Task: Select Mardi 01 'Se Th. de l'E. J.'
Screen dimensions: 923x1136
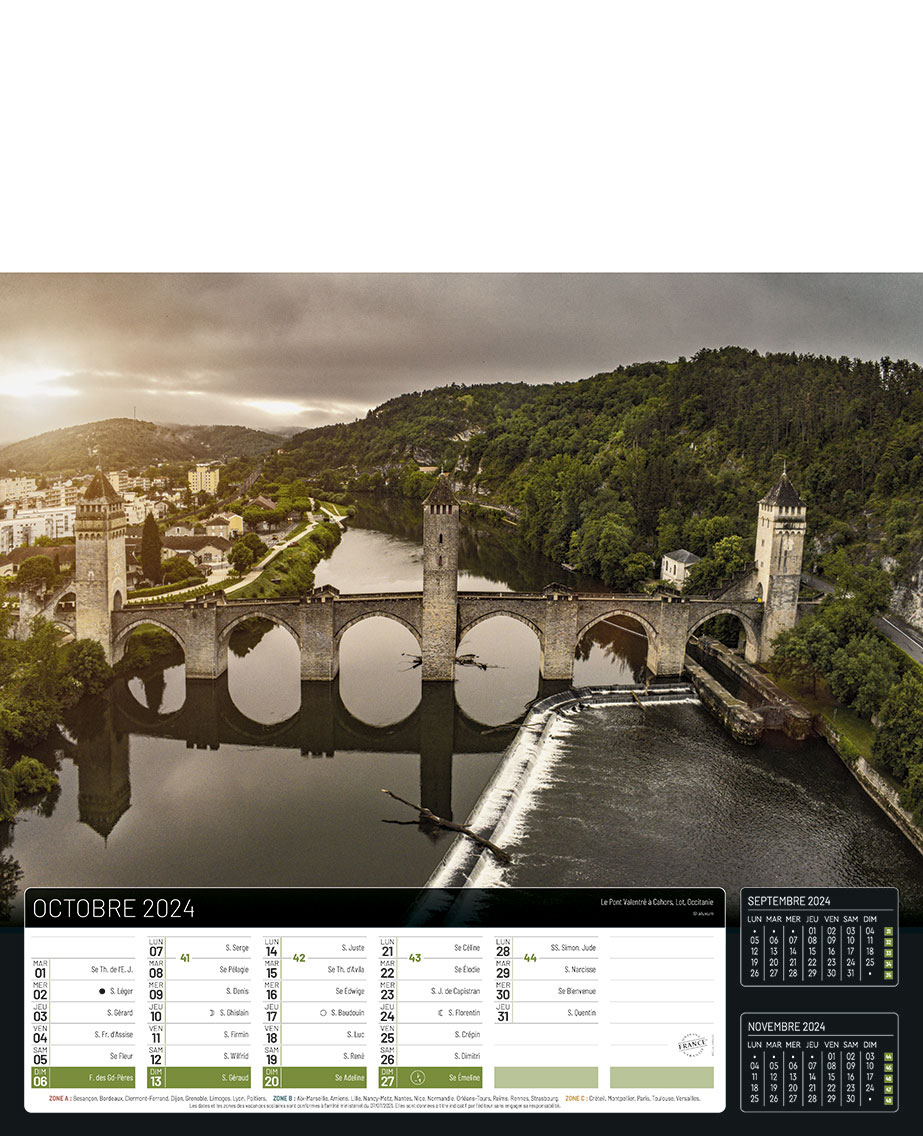Action: pyautogui.click(x=83, y=969)
